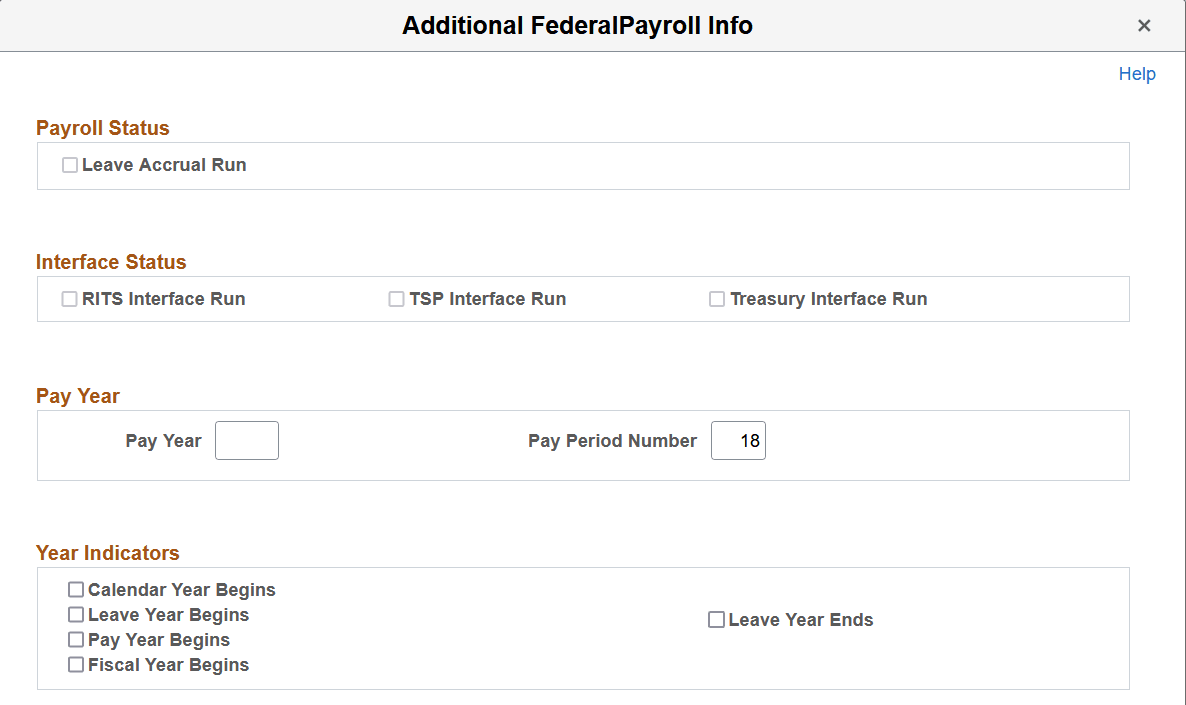Toggle the Treasury Interface Run checkbox
This screenshot has height=705, width=1186.
716,298
